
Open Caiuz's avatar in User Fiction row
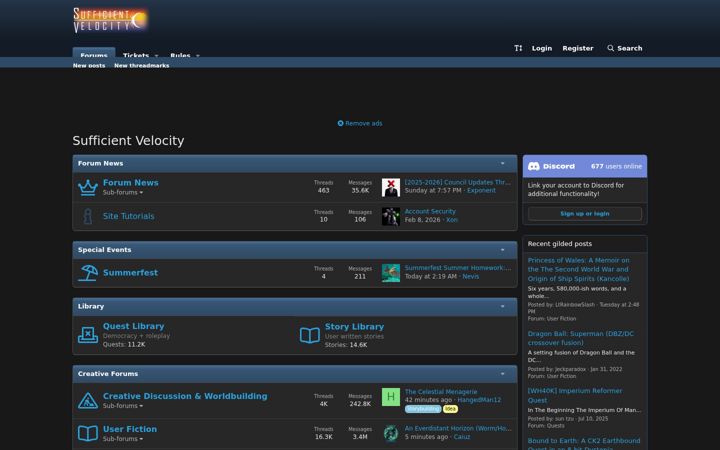[391, 433]
